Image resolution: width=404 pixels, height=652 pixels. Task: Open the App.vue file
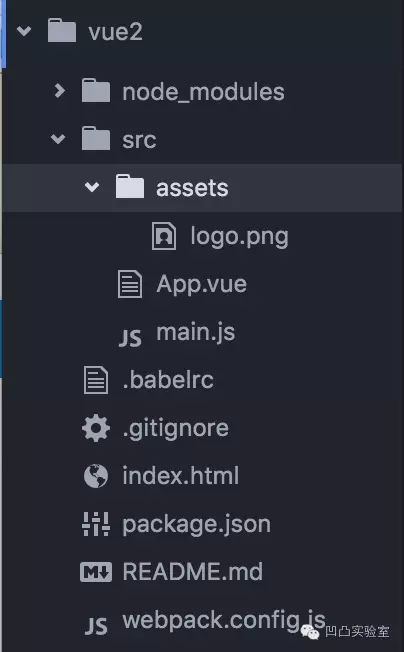pyautogui.click(x=202, y=285)
